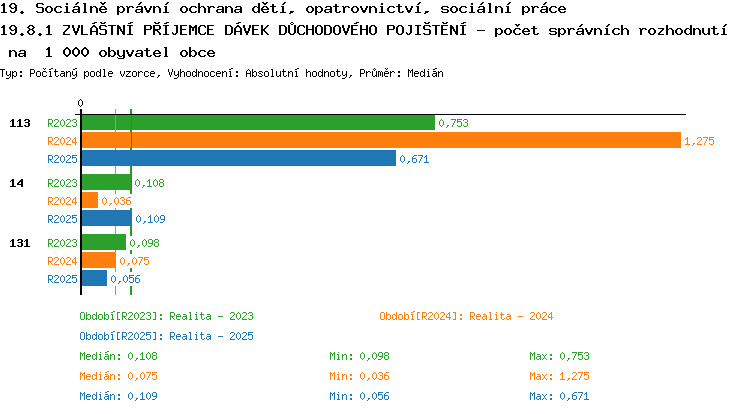750x414 pixels.
Task: Select the green bar labeled 0,108
Action: 107,183
